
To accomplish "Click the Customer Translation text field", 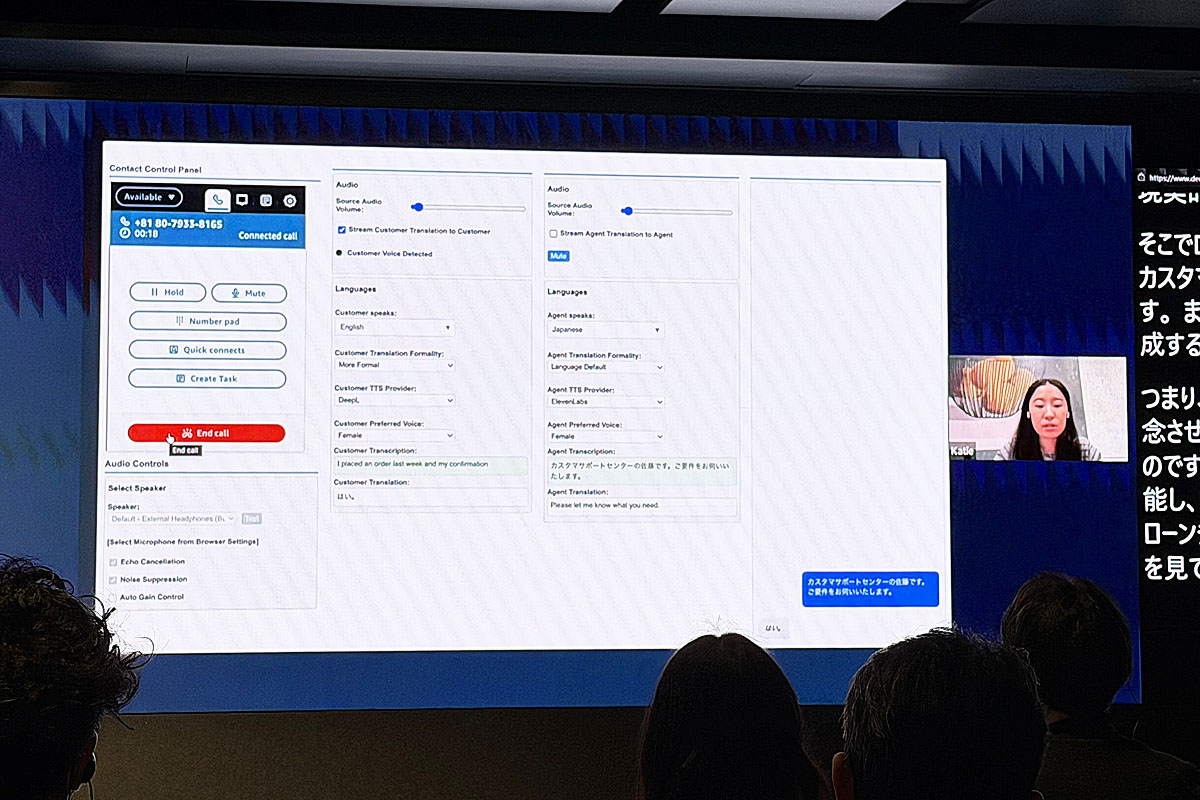I will click(x=431, y=497).
